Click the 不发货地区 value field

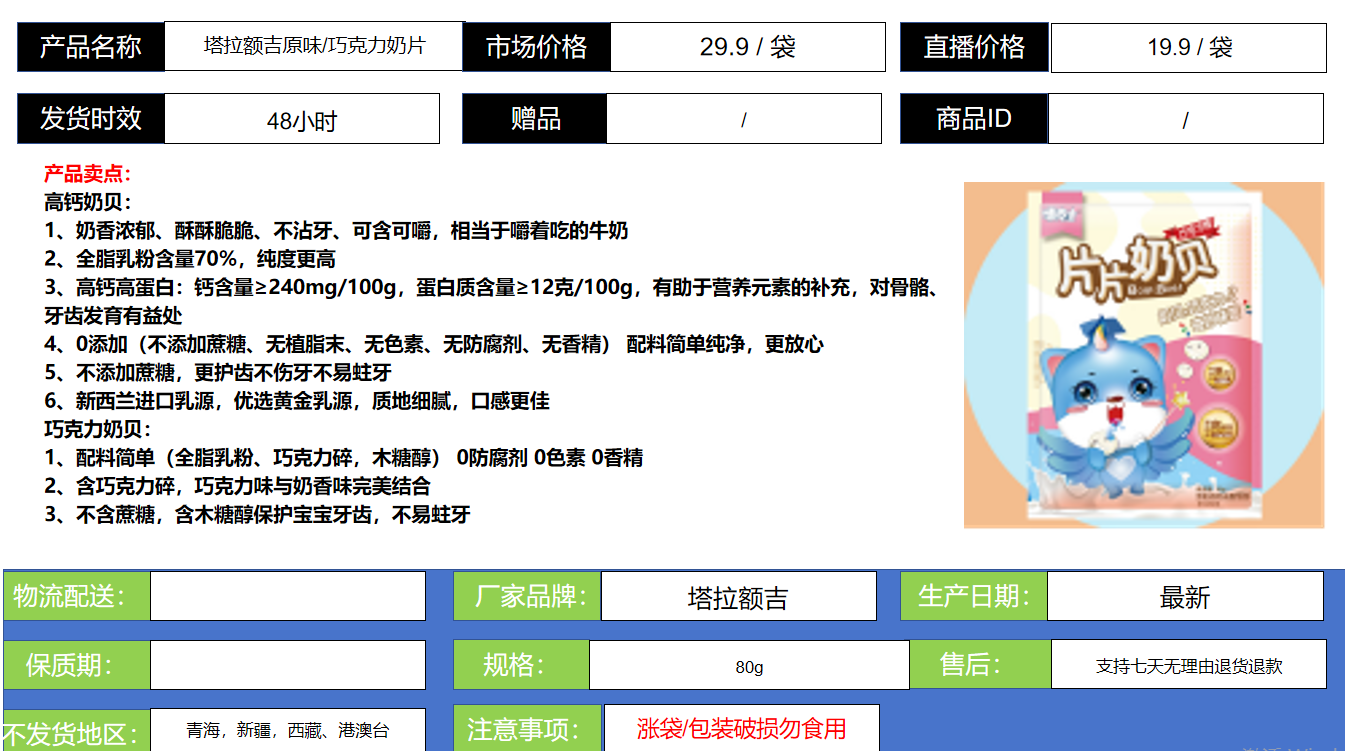pyautogui.click(x=287, y=730)
